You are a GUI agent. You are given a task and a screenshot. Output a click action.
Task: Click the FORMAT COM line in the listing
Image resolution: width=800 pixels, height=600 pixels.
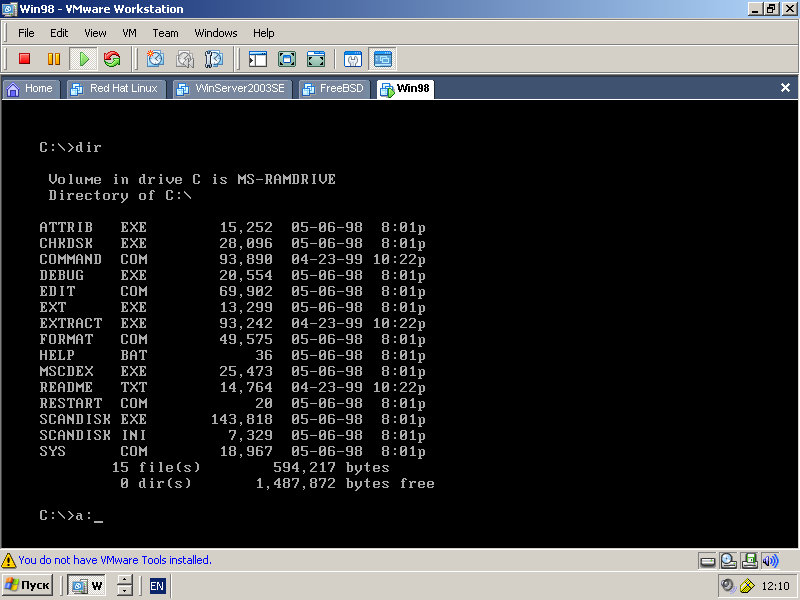[233, 339]
